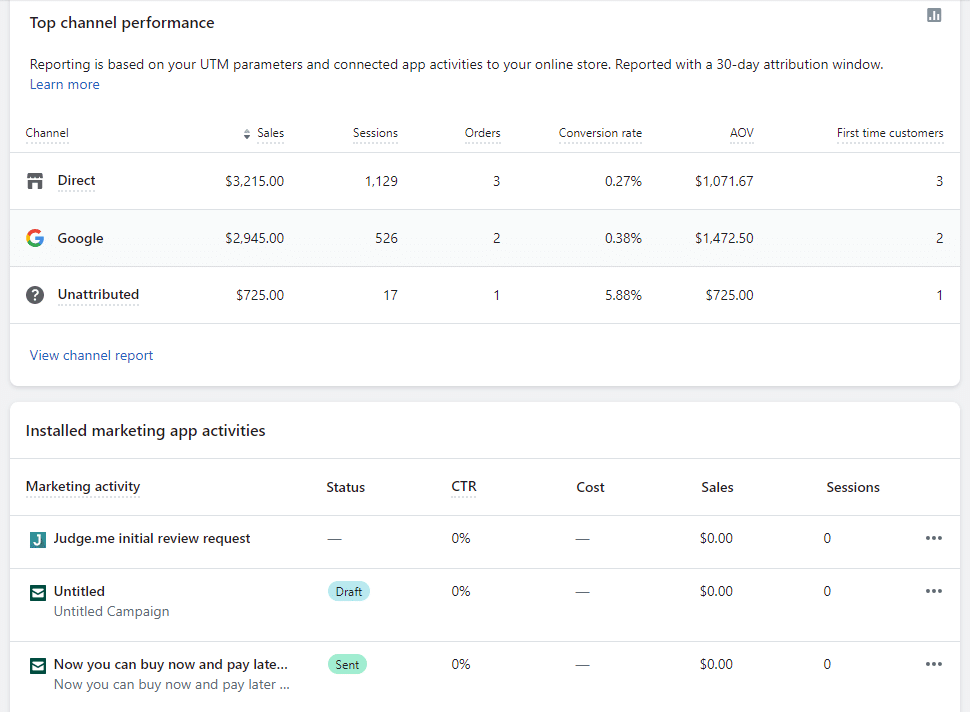Click the CTR column header

463,487
